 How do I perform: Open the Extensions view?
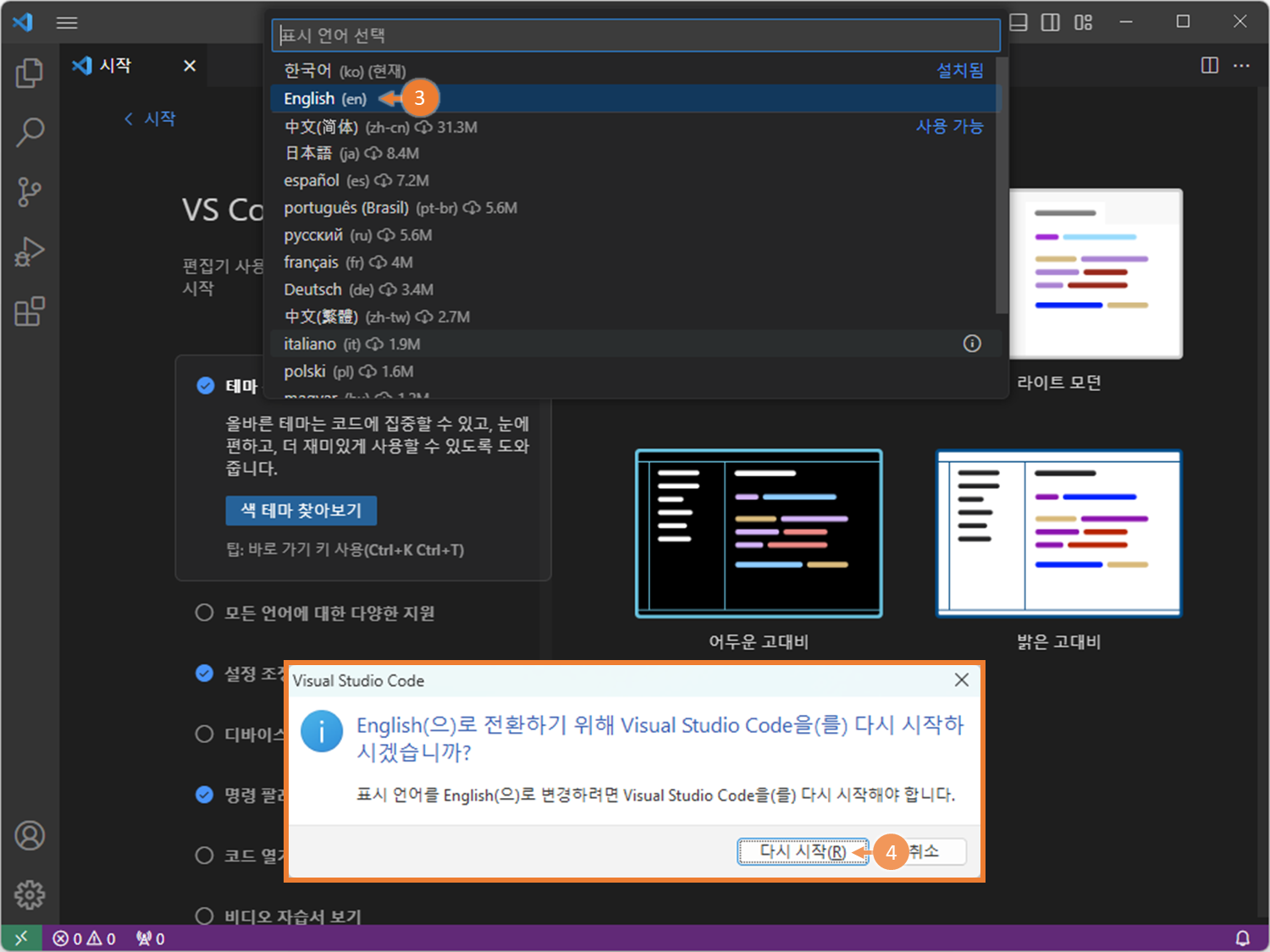(x=30, y=311)
